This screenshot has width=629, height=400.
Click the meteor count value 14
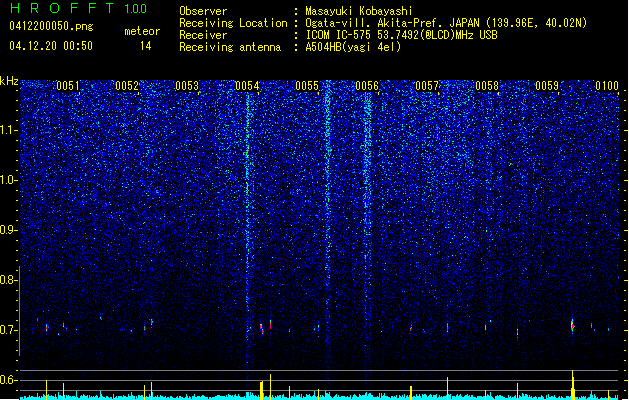click(146, 46)
